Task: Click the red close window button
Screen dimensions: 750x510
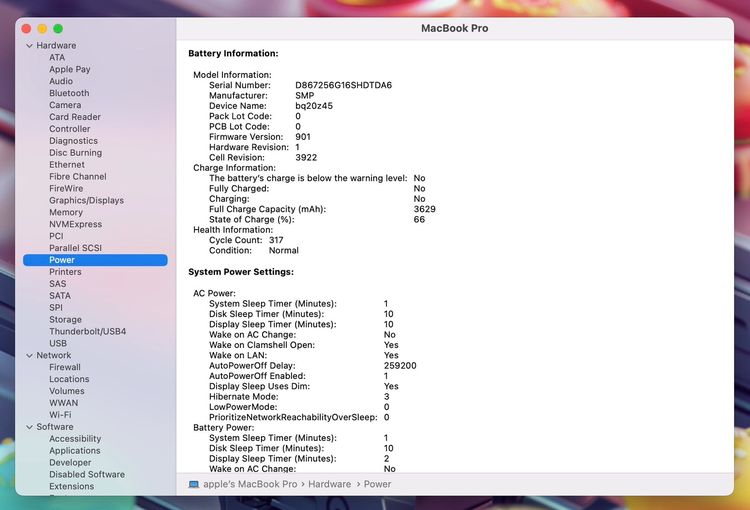Action: coord(27,29)
